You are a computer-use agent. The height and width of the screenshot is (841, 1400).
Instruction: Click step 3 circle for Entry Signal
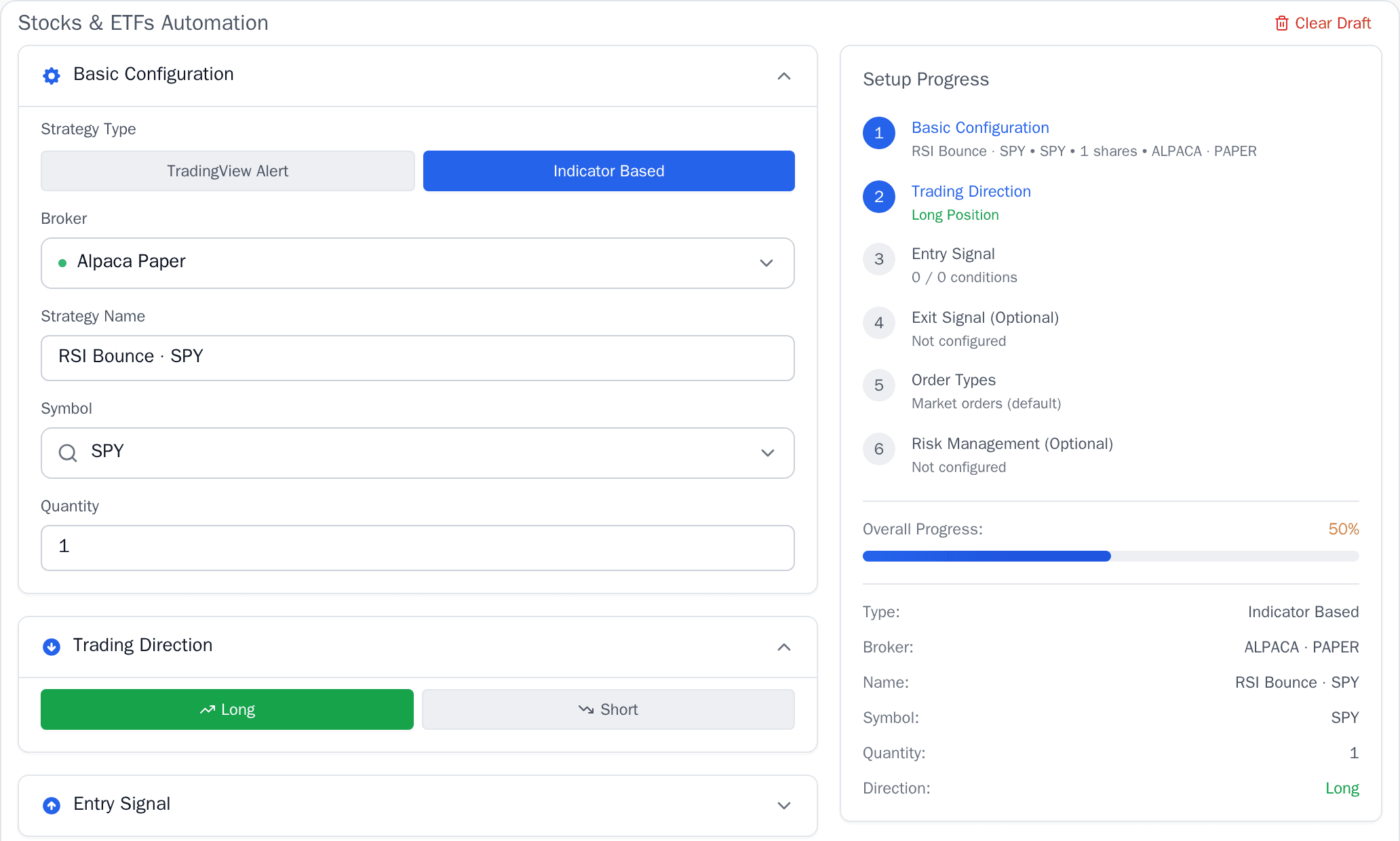click(879, 259)
